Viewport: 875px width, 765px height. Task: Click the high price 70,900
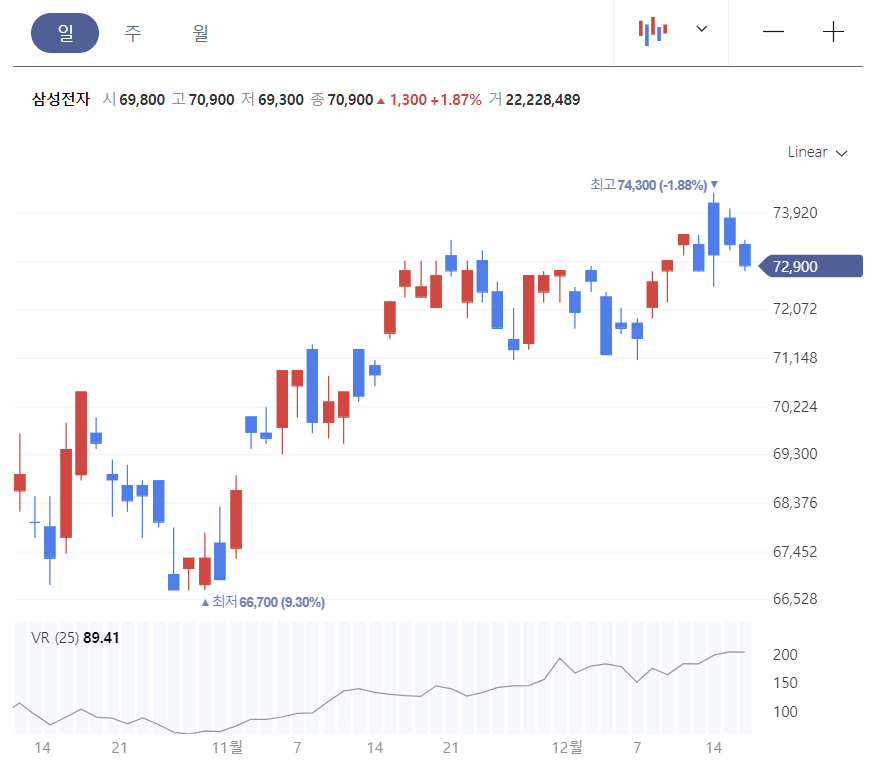click(211, 100)
